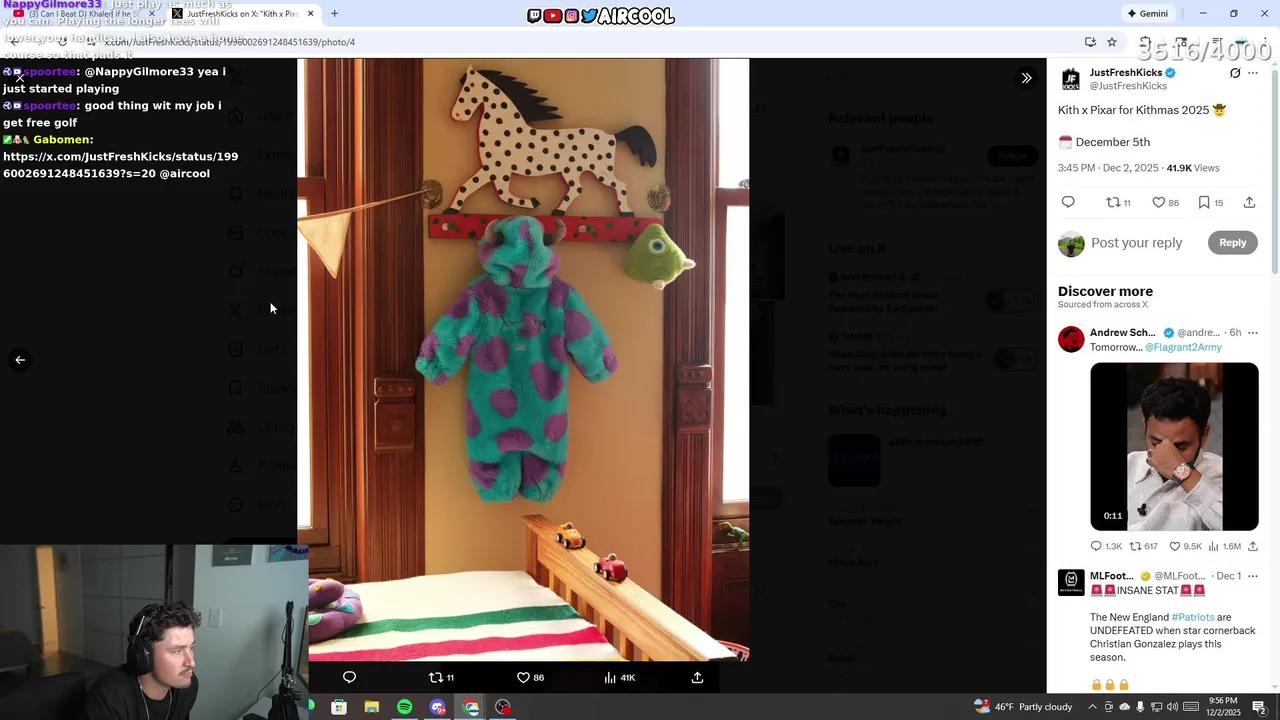Screen dimensions: 1280x720
Task: Click the reply icon below the photo
Action: click(x=349, y=677)
